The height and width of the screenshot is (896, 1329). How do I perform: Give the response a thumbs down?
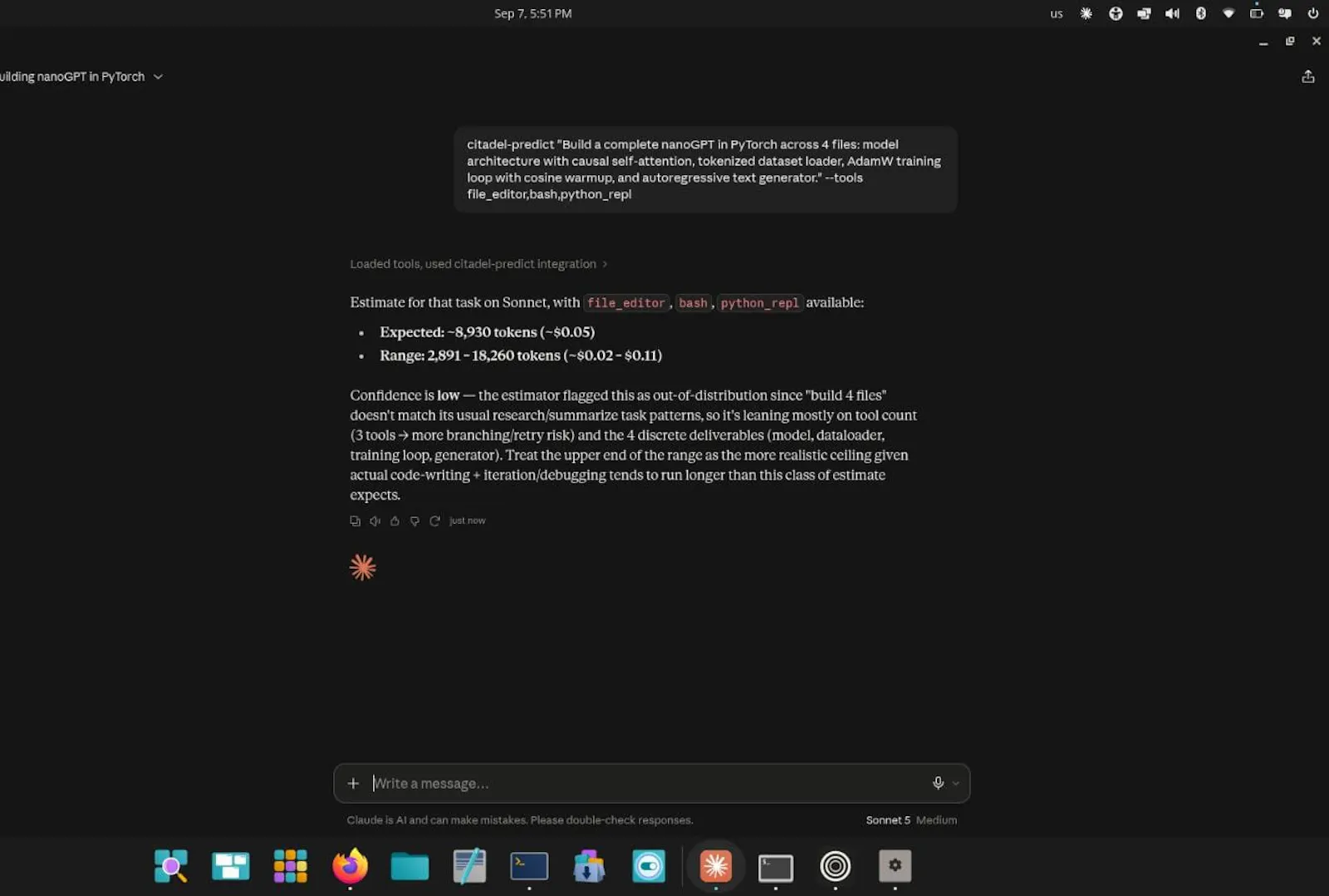414,521
